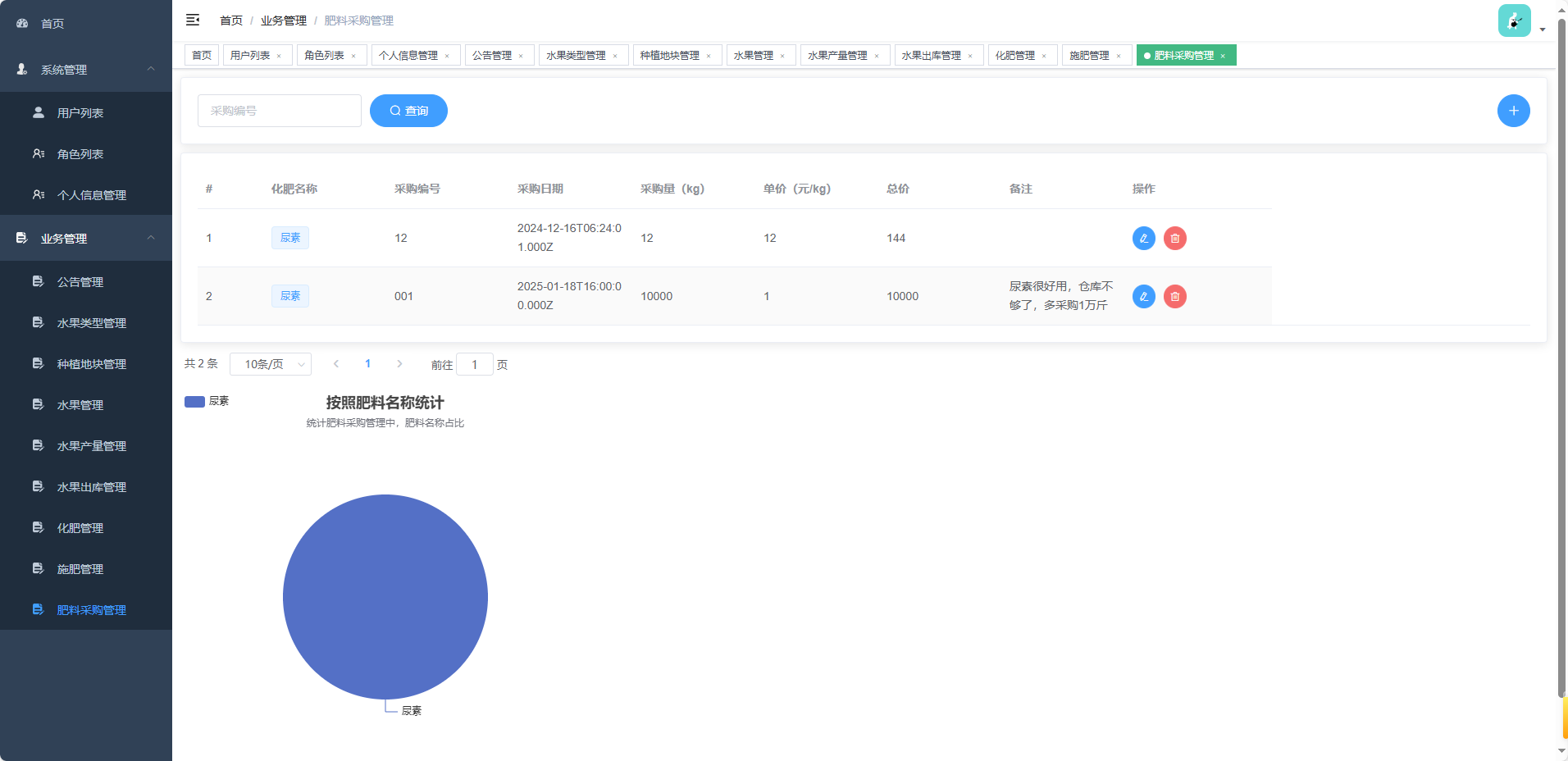Viewport: 1568px width, 761px height.
Task: Delete the second 尿素 record with trash icon
Action: pos(1174,296)
